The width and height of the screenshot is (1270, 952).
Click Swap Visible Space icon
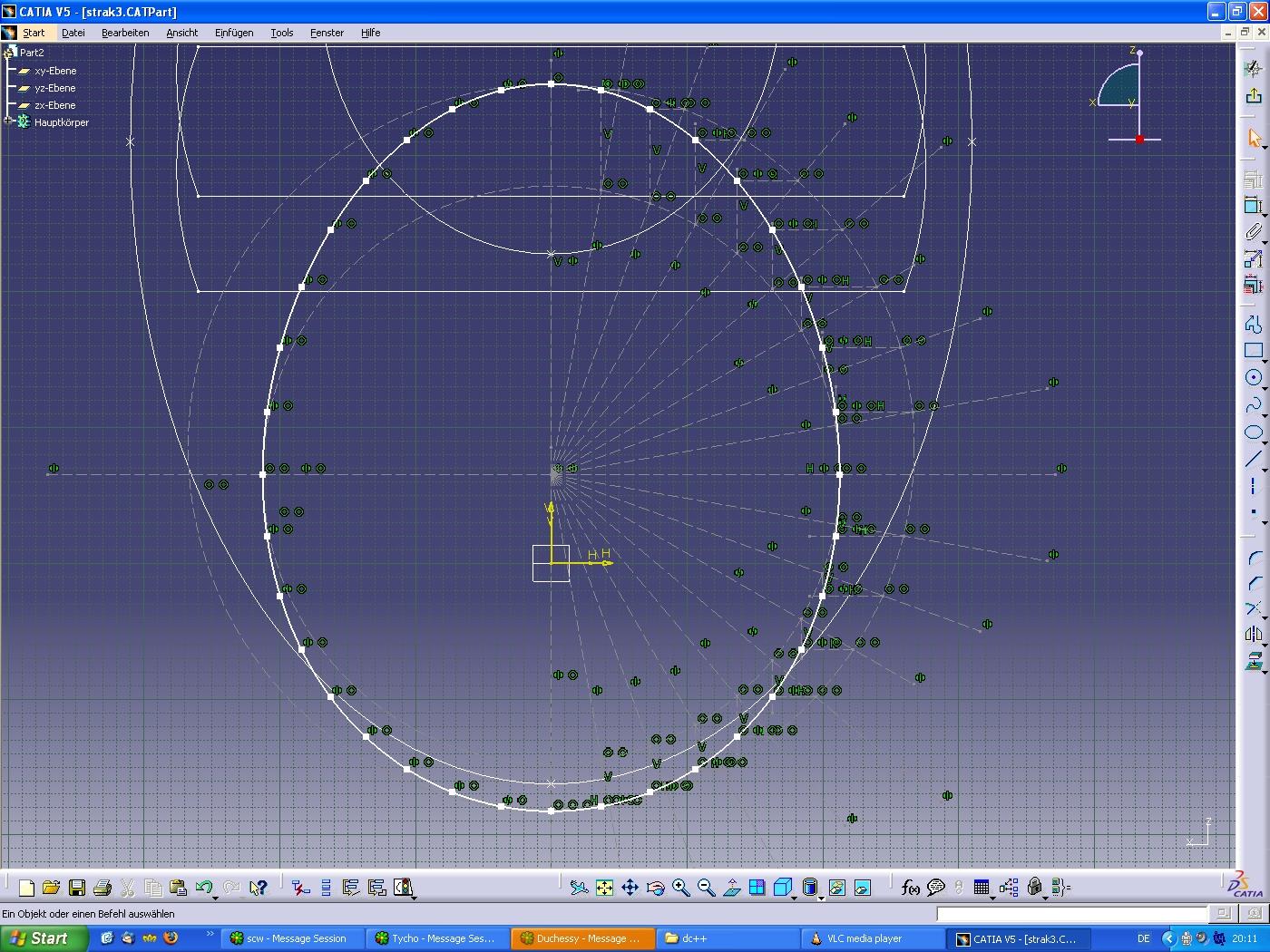coord(862,888)
